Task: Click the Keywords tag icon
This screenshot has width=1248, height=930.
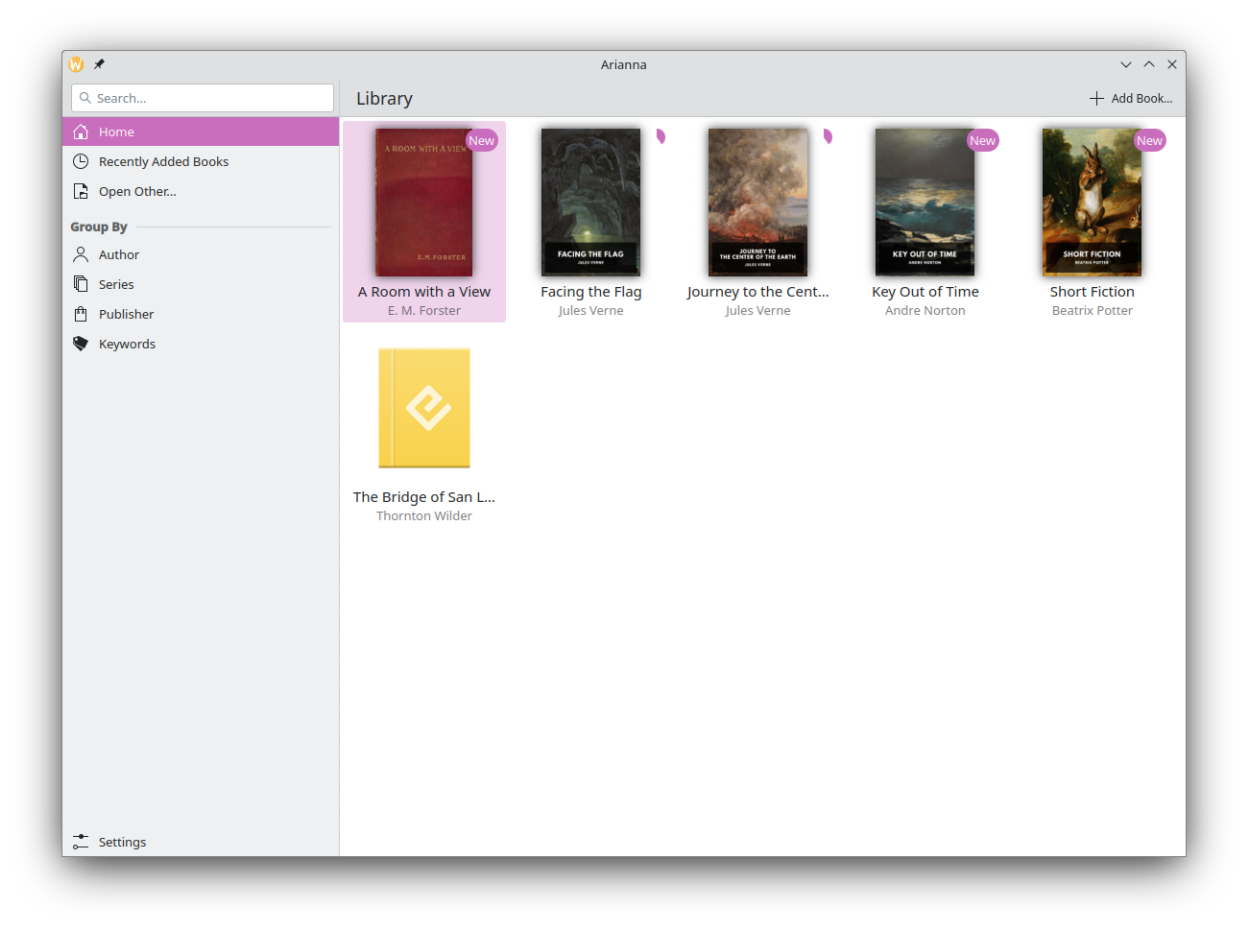Action: 81,344
